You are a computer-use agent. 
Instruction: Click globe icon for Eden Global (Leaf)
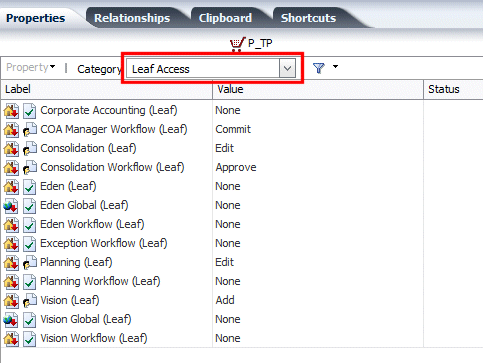[11, 206]
